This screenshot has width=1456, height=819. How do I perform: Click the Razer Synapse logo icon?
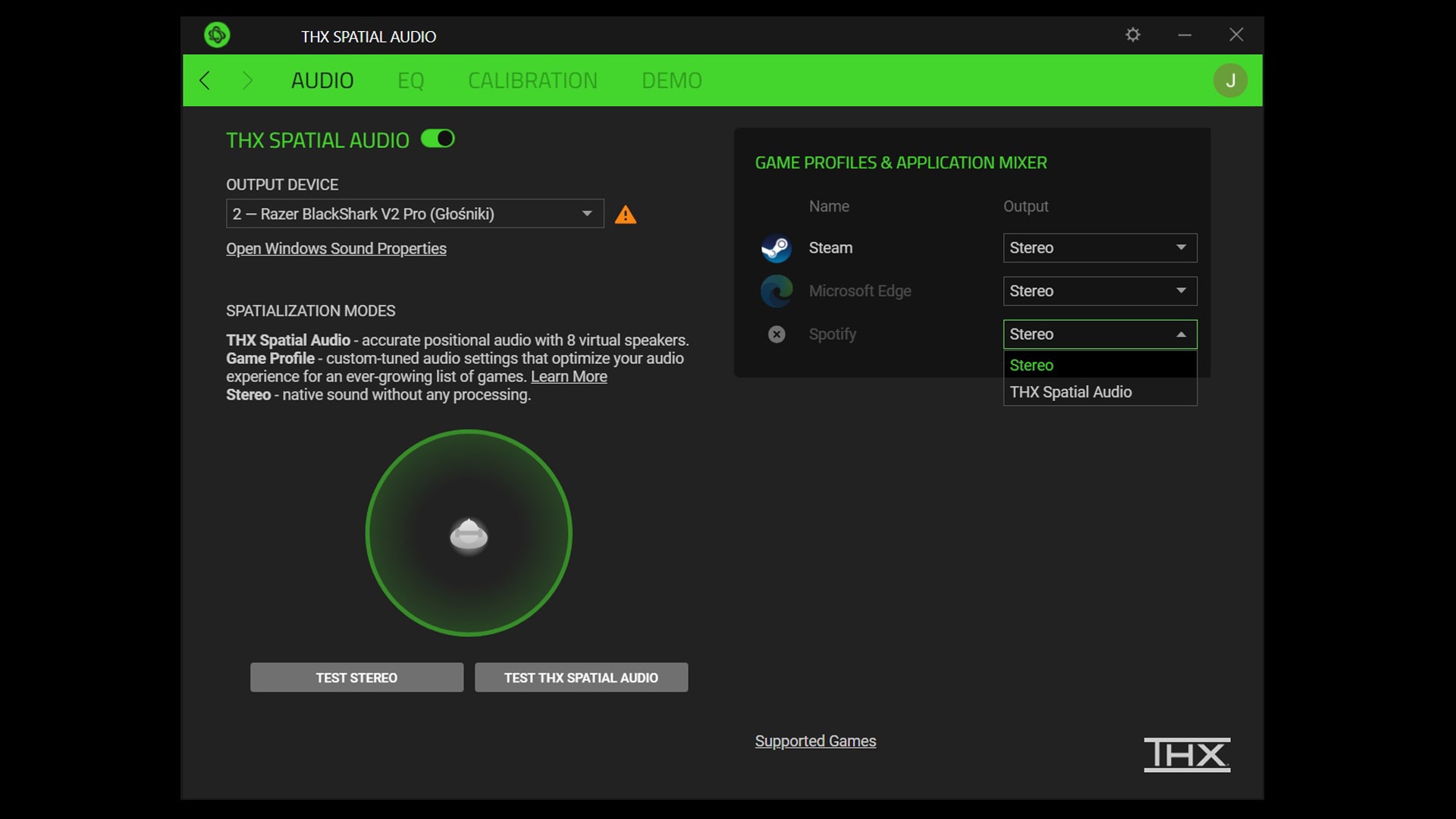coord(217,35)
